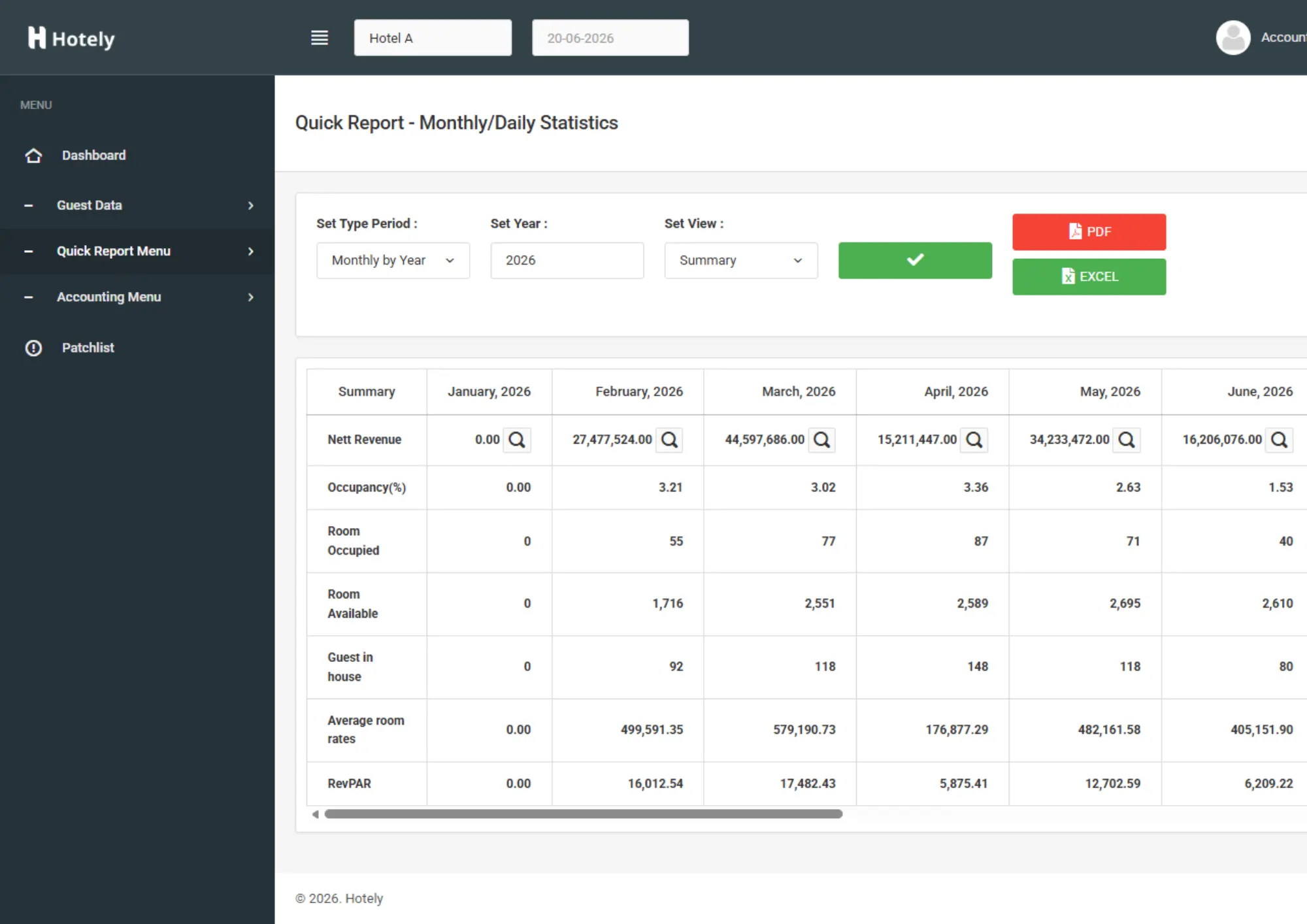Toggle the hamburger sidebar menu icon
Image resolution: width=1307 pixels, height=924 pixels.
coord(320,38)
